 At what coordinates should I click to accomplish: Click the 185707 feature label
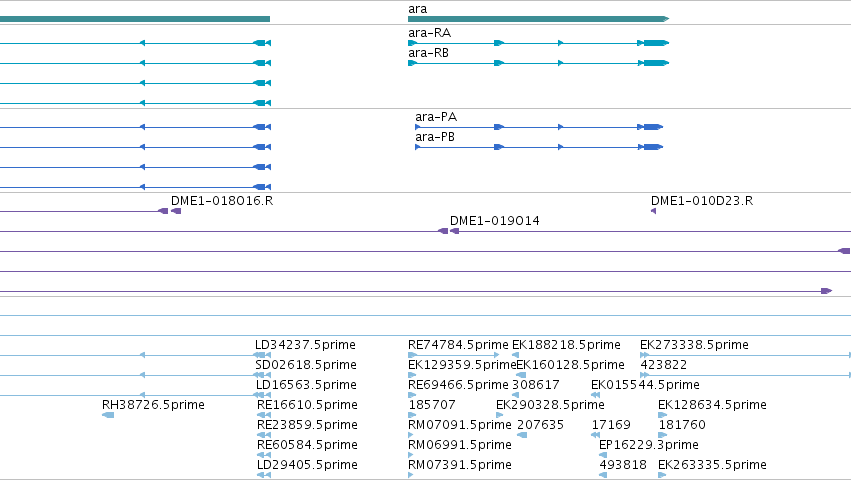tap(431, 405)
